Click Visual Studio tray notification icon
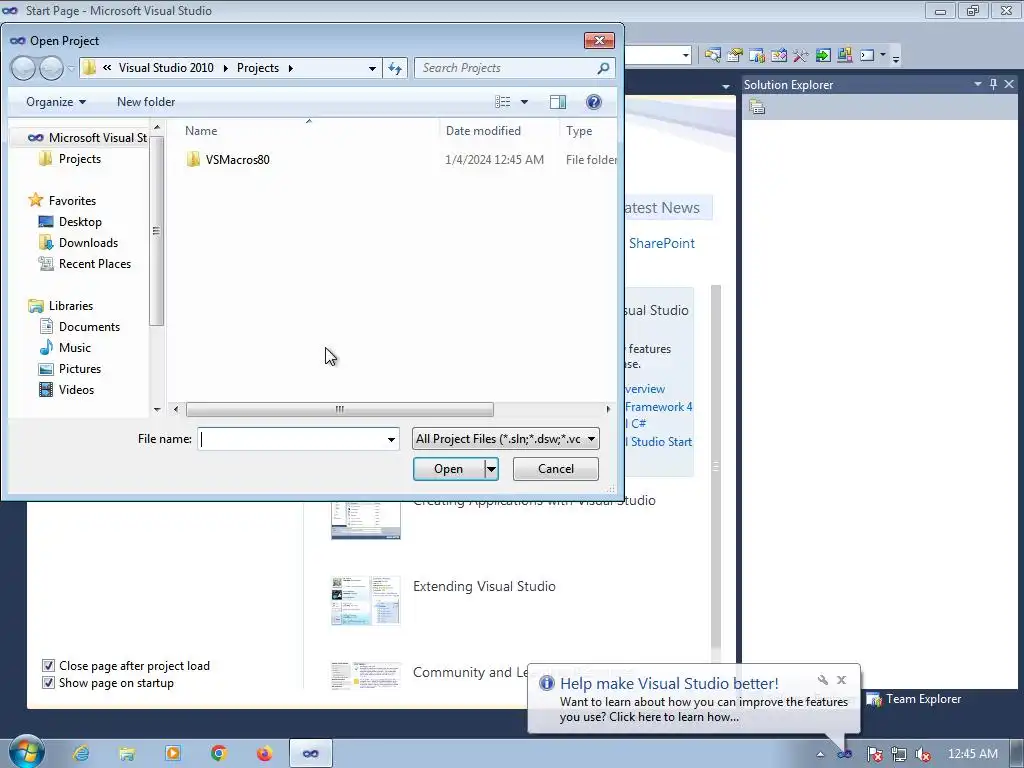This screenshot has height=768, width=1024. (x=844, y=754)
